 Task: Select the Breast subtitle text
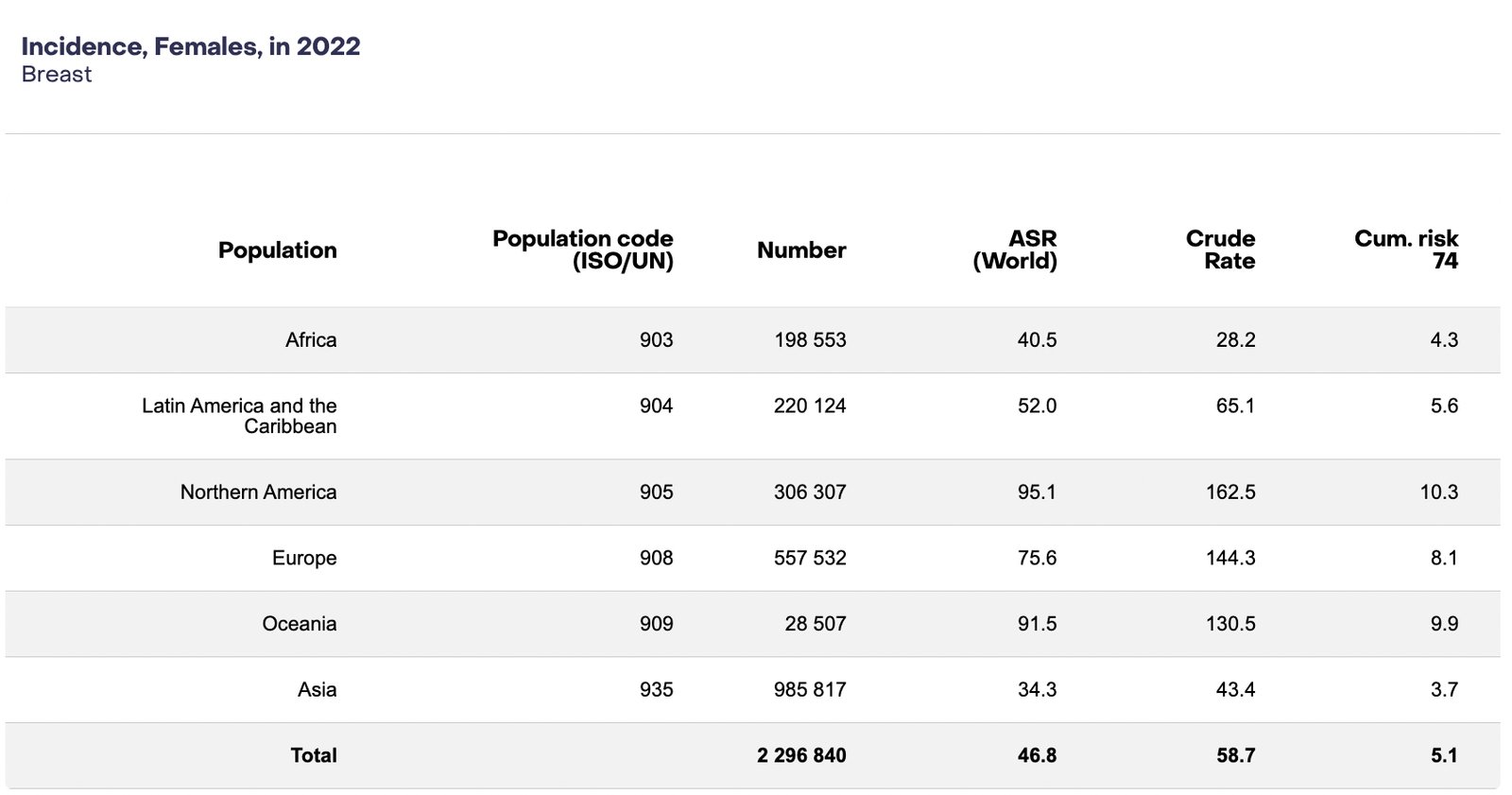pyautogui.click(x=57, y=75)
